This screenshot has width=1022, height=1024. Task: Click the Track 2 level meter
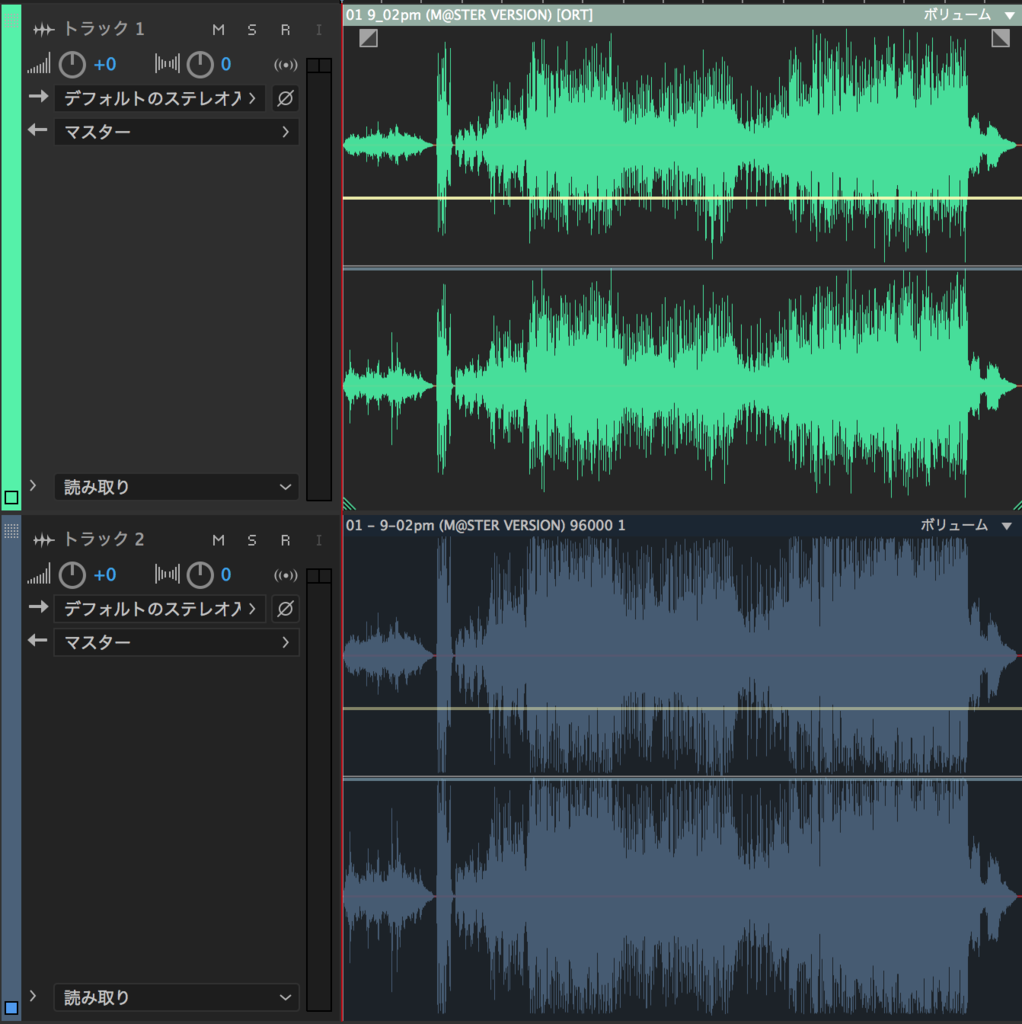319,790
